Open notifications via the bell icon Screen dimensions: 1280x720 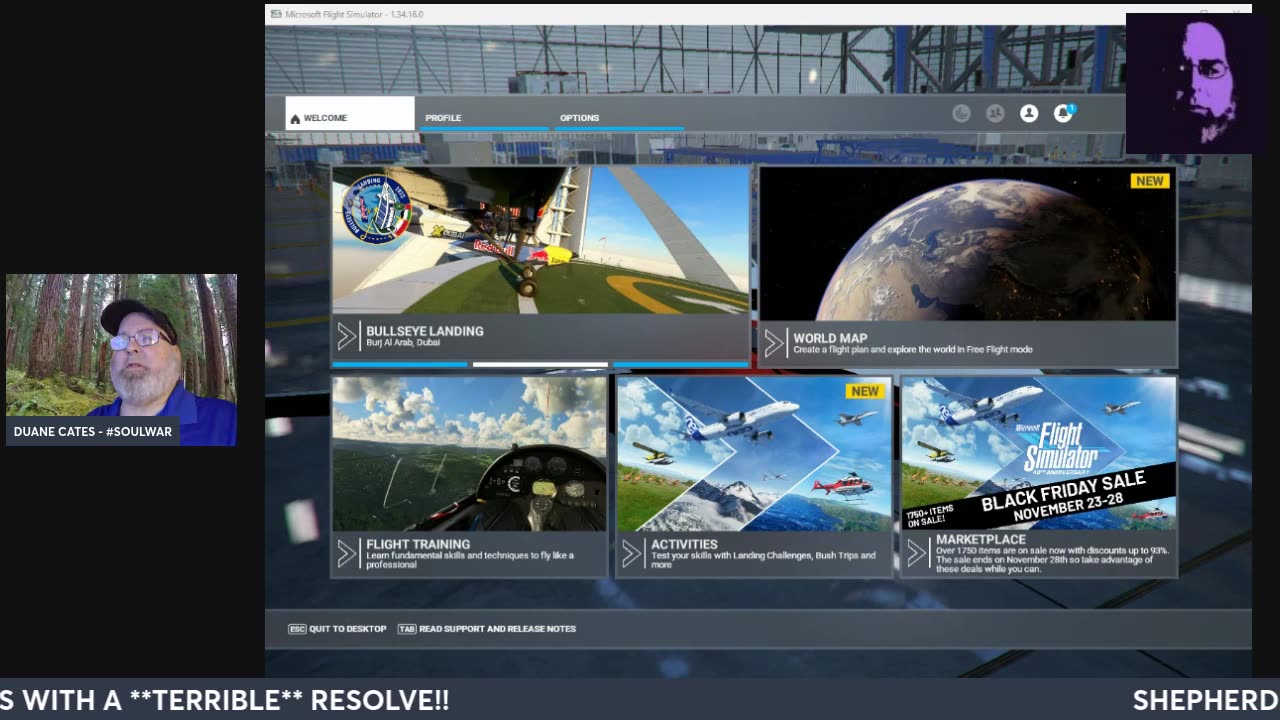point(1063,114)
